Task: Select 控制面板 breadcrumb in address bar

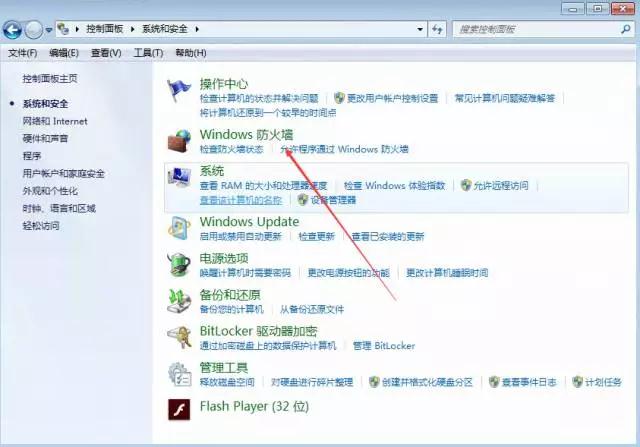Action: (104, 29)
